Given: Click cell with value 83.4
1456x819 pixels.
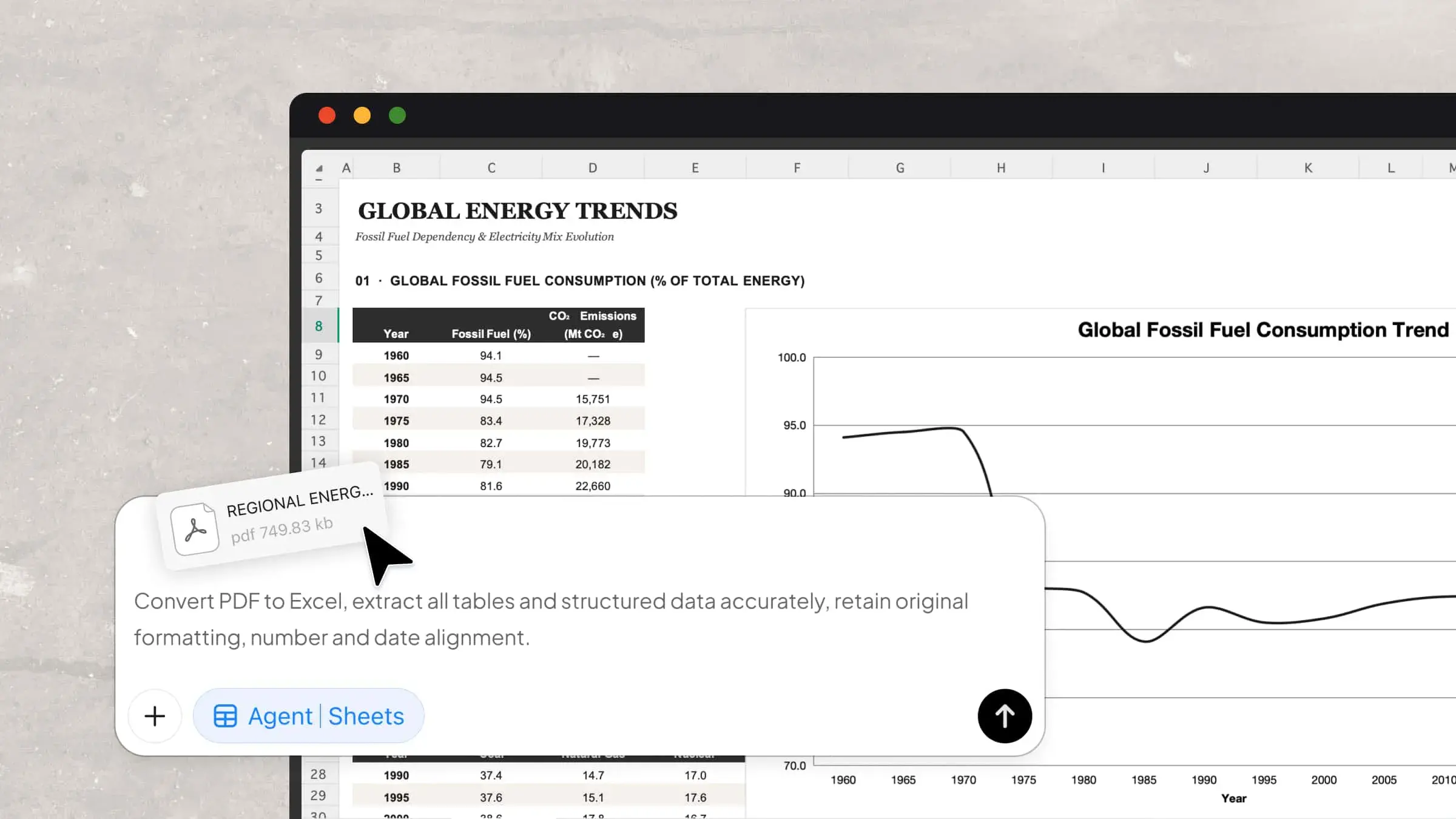Looking at the screenshot, I should point(491,420).
